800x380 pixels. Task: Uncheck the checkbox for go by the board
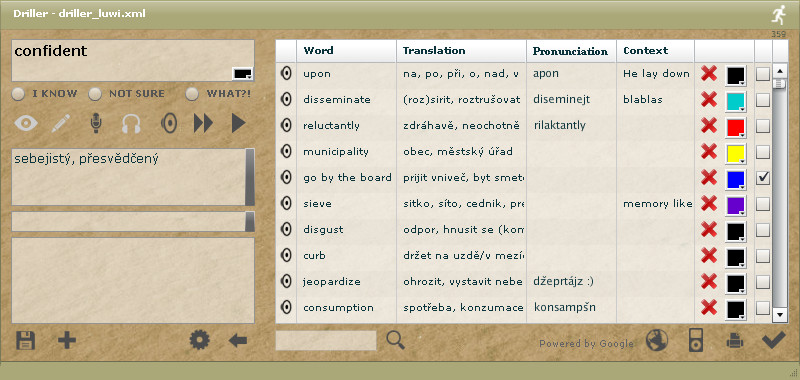click(763, 178)
